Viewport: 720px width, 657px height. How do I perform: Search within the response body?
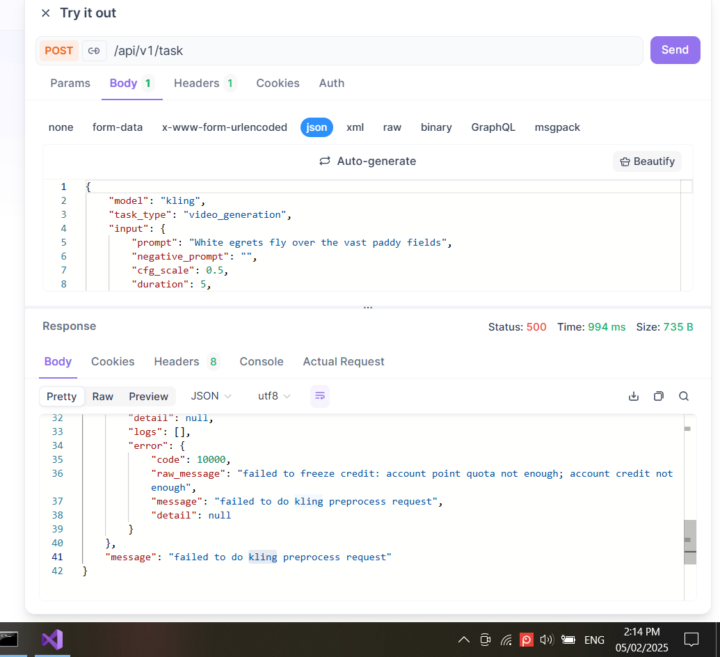(x=684, y=396)
